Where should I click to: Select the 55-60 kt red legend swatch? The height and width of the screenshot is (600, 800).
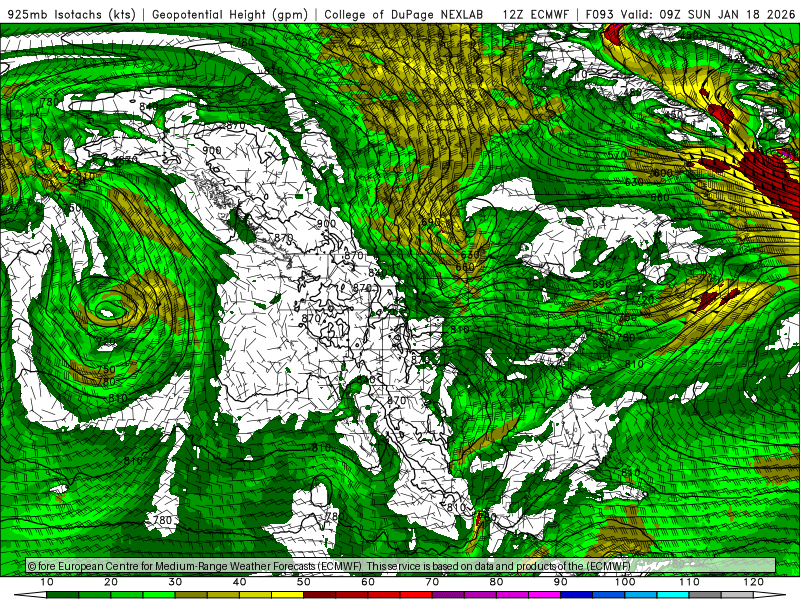click(352, 595)
